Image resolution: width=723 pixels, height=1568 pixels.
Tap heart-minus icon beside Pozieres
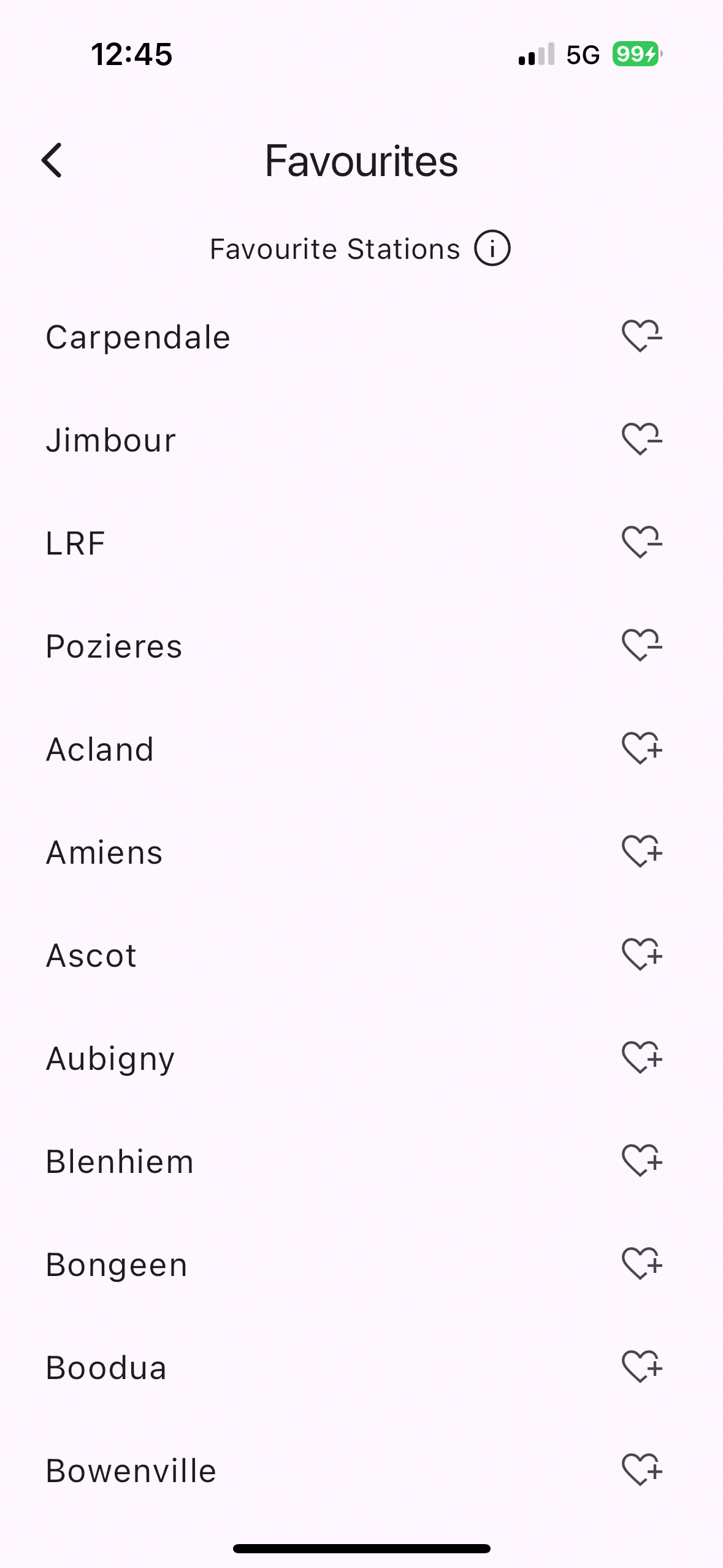coord(641,645)
